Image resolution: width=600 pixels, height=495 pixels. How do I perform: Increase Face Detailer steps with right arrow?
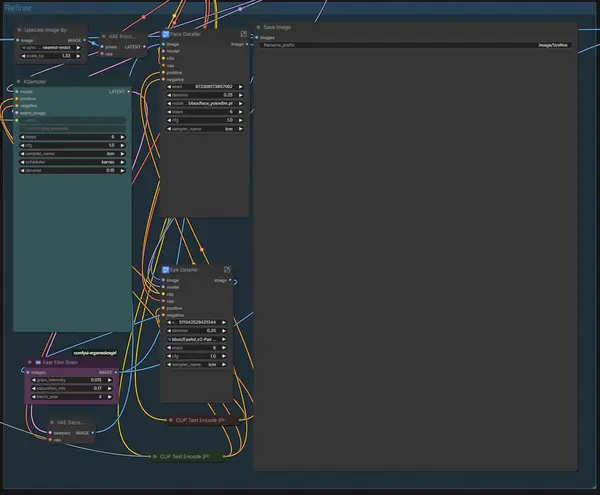tap(241, 112)
